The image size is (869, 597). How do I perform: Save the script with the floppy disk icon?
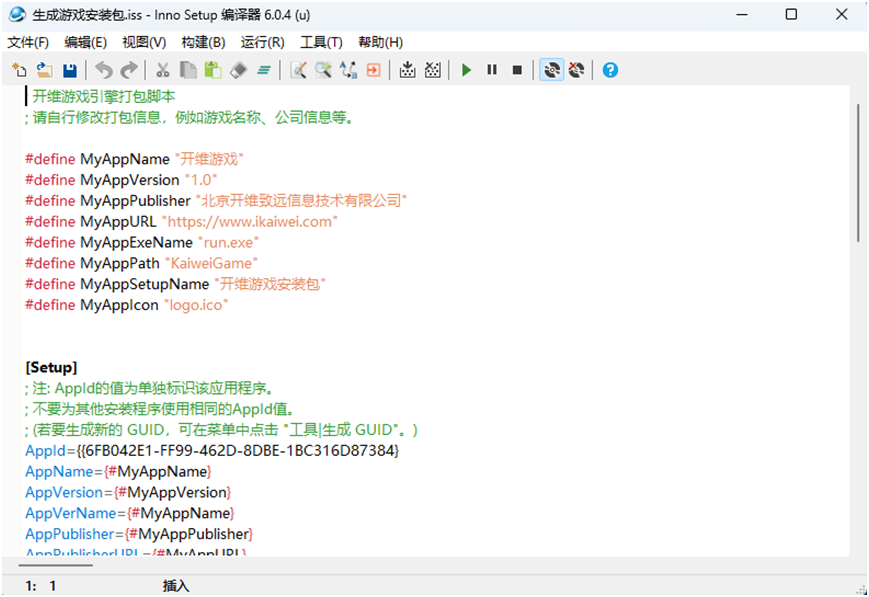coord(70,70)
